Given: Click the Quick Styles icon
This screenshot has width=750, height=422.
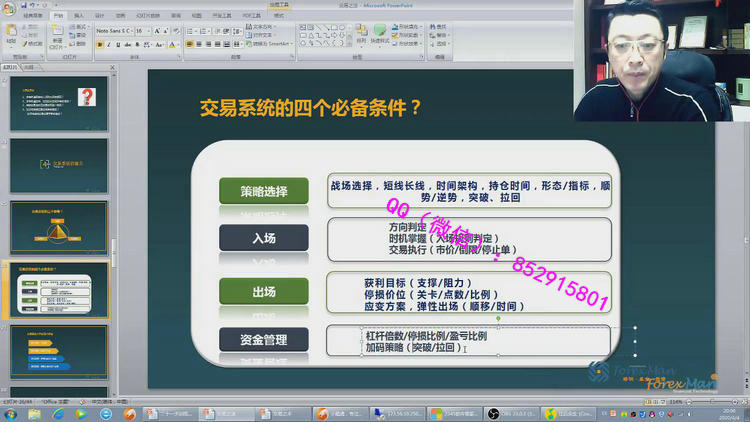Looking at the screenshot, I should coord(381,34).
